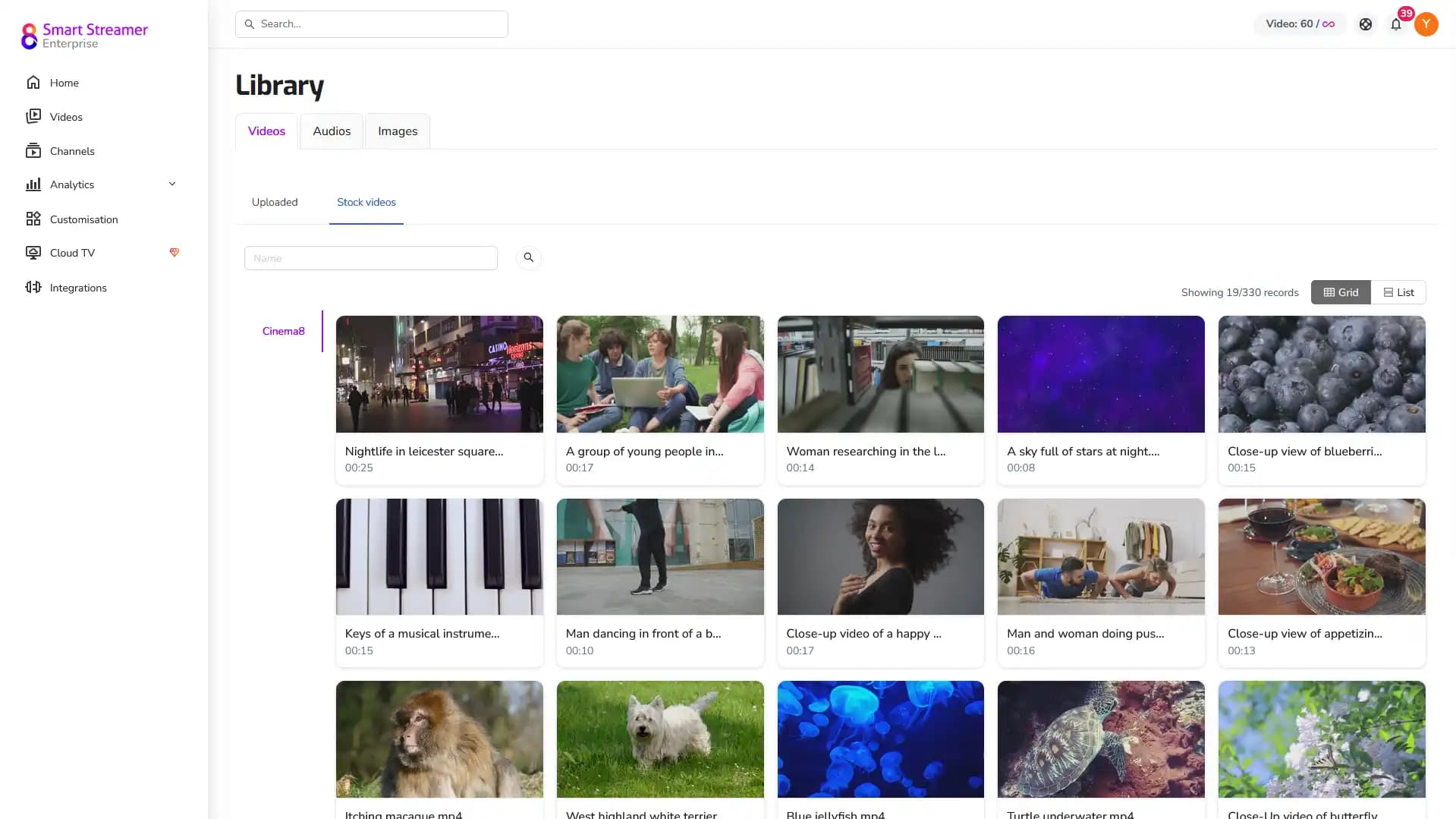The image size is (1456, 819).
Task: Enable Grid view for the library
Action: [x=1340, y=291]
